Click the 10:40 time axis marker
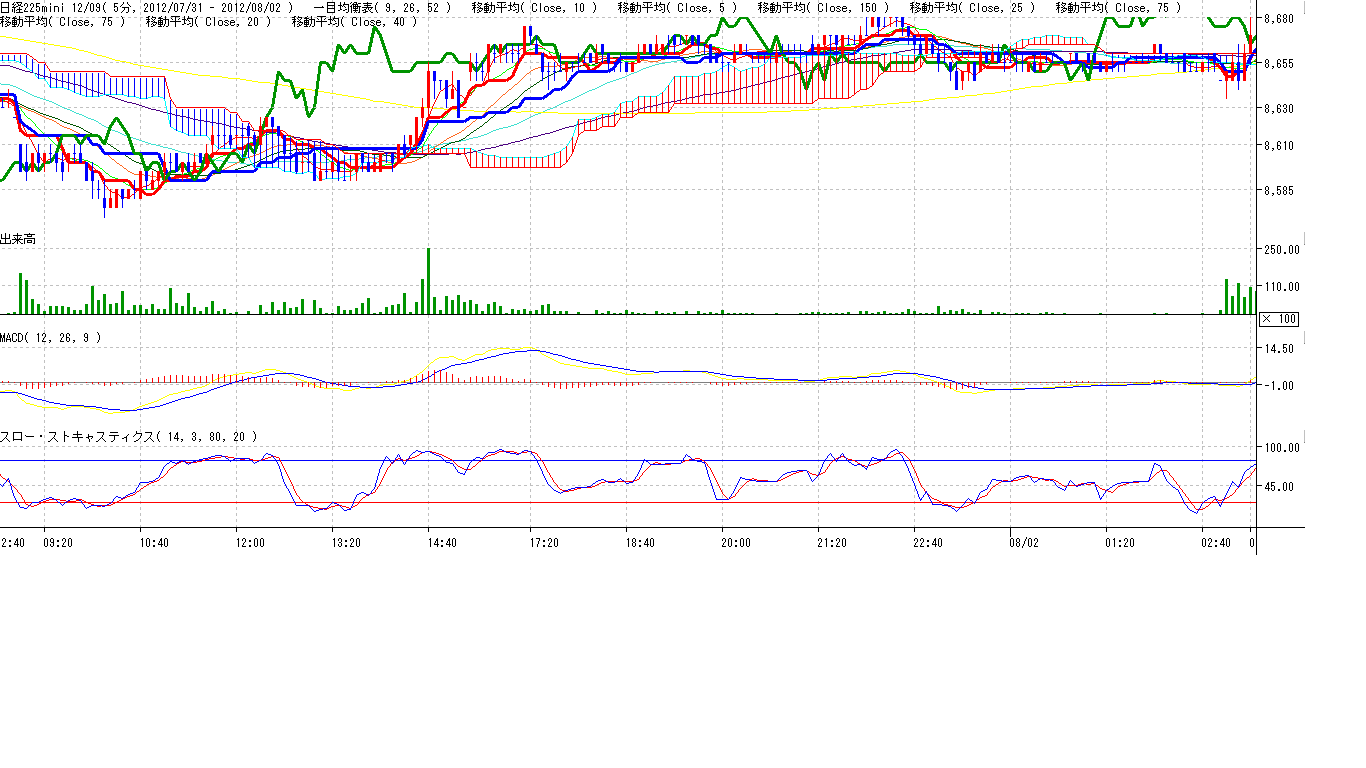The image size is (1366, 768). pyautogui.click(x=154, y=543)
